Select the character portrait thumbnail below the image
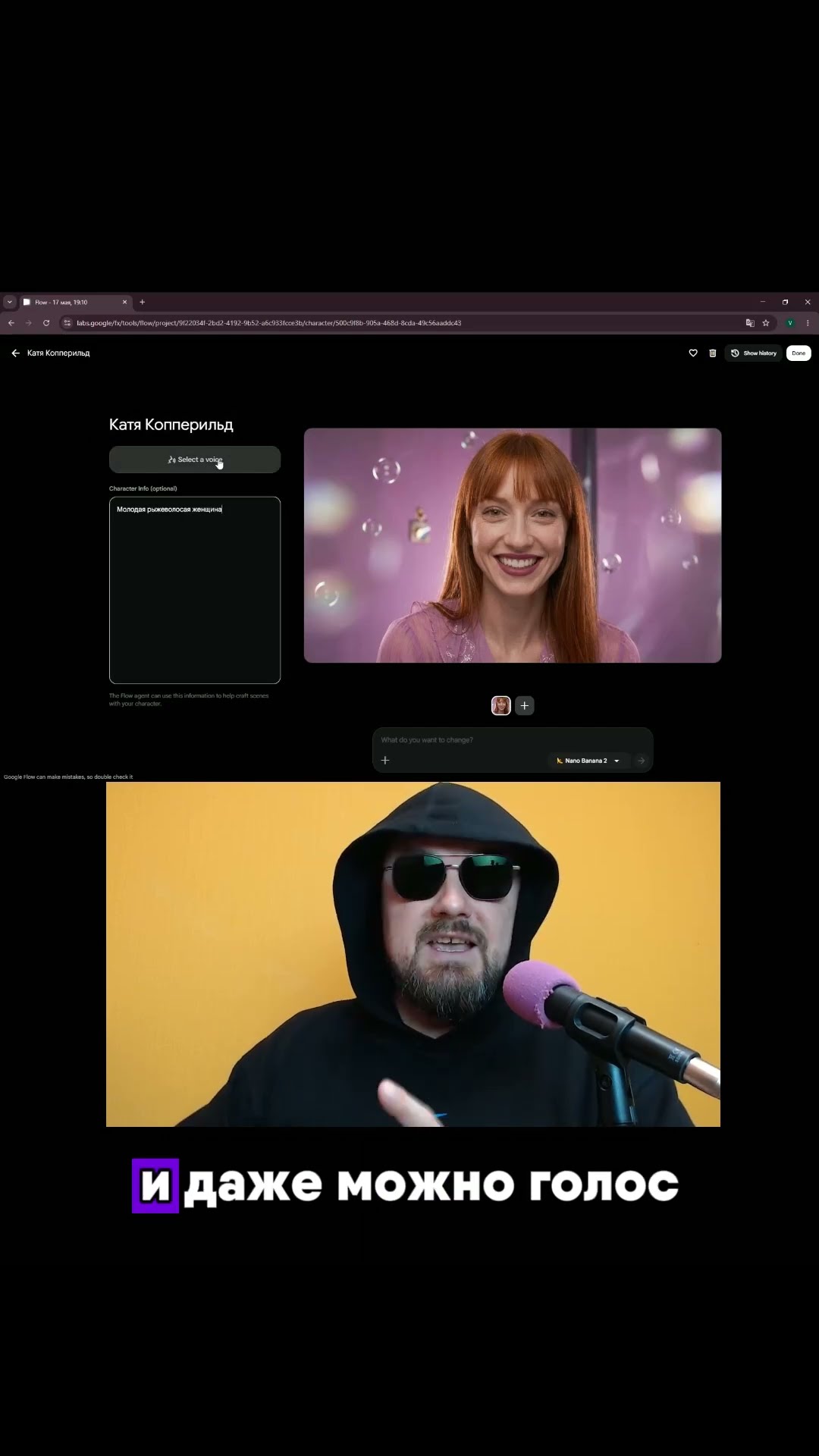The width and height of the screenshot is (819, 1456). 501,706
